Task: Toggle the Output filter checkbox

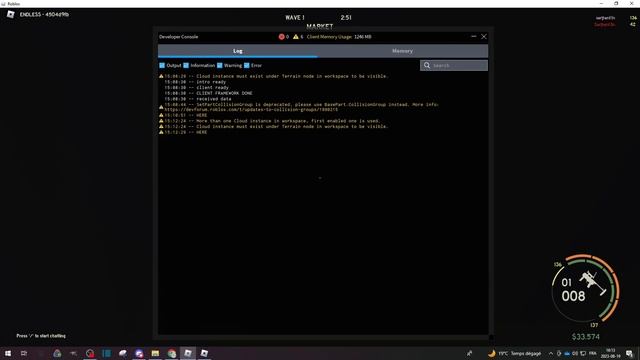Action: coord(162,65)
